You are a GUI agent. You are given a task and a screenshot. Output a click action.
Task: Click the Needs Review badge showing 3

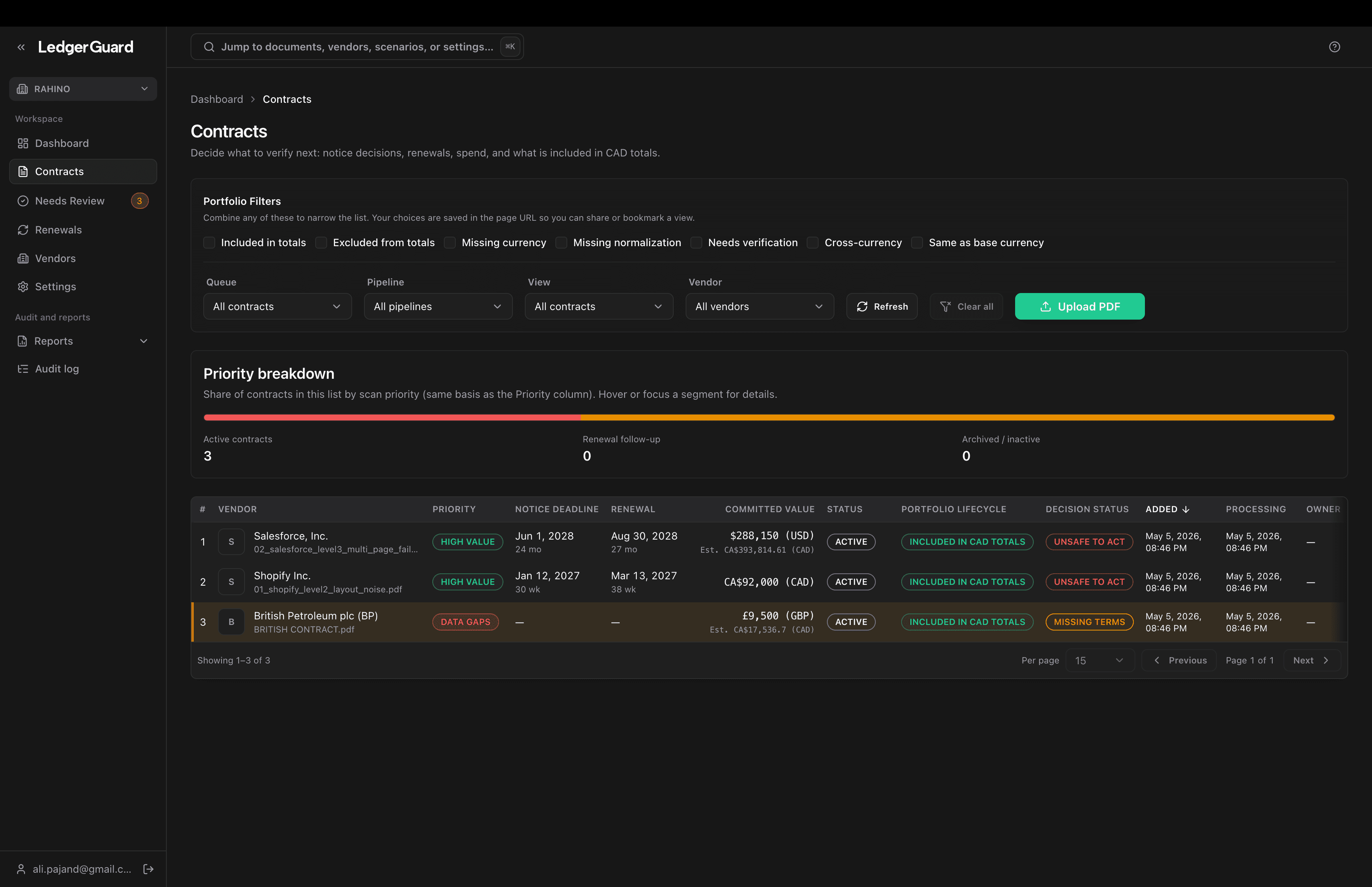click(x=139, y=201)
